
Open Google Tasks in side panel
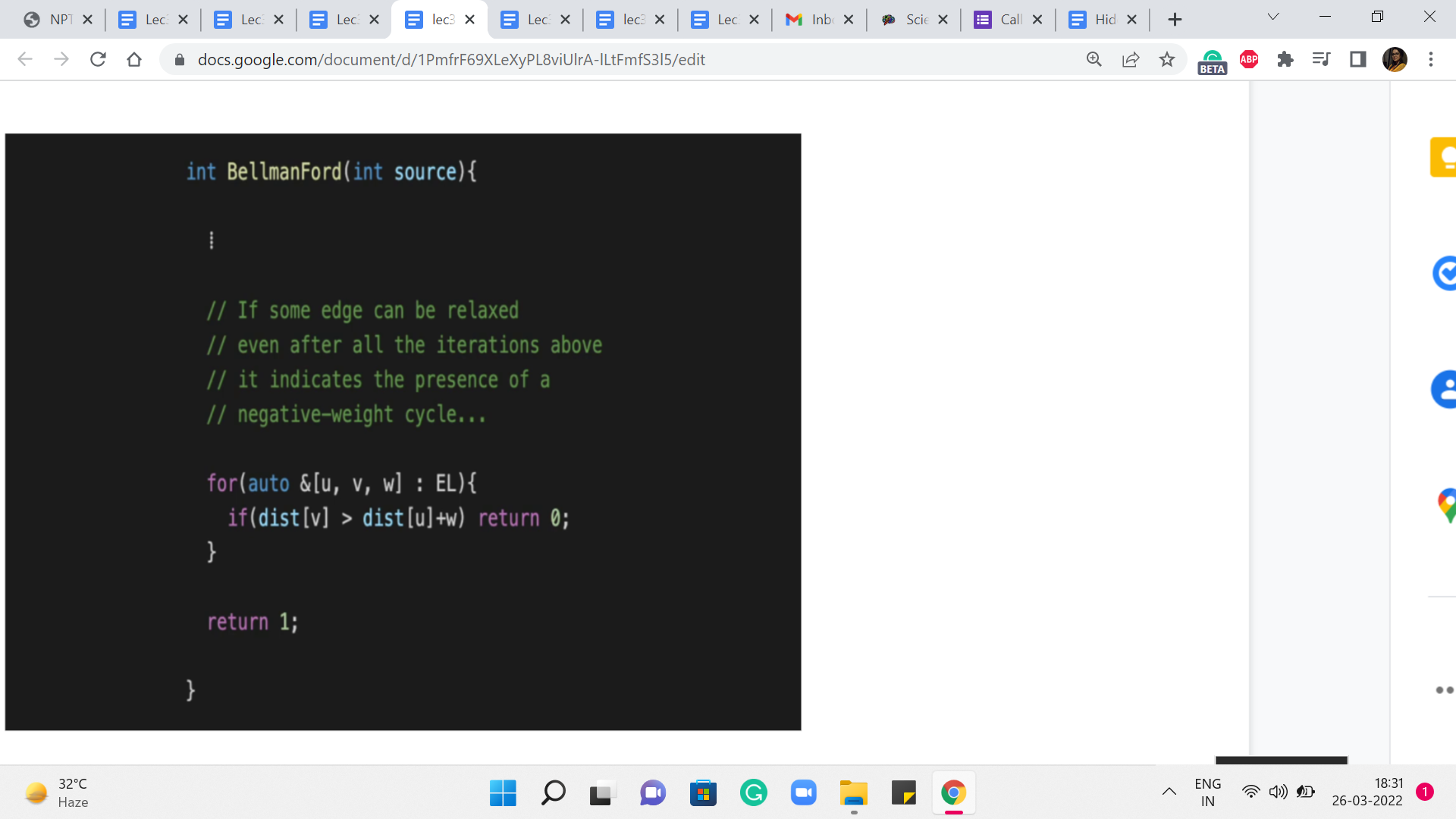(1444, 273)
